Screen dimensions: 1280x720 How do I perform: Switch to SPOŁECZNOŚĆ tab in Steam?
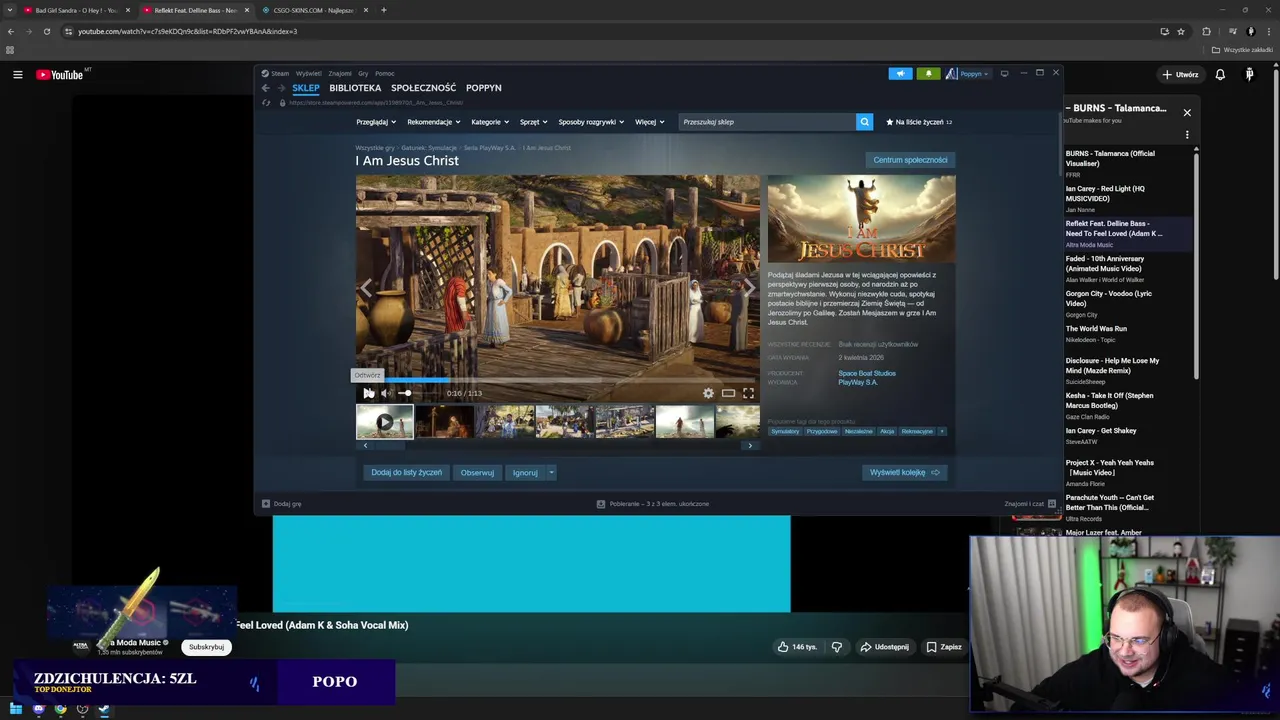(423, 88)
